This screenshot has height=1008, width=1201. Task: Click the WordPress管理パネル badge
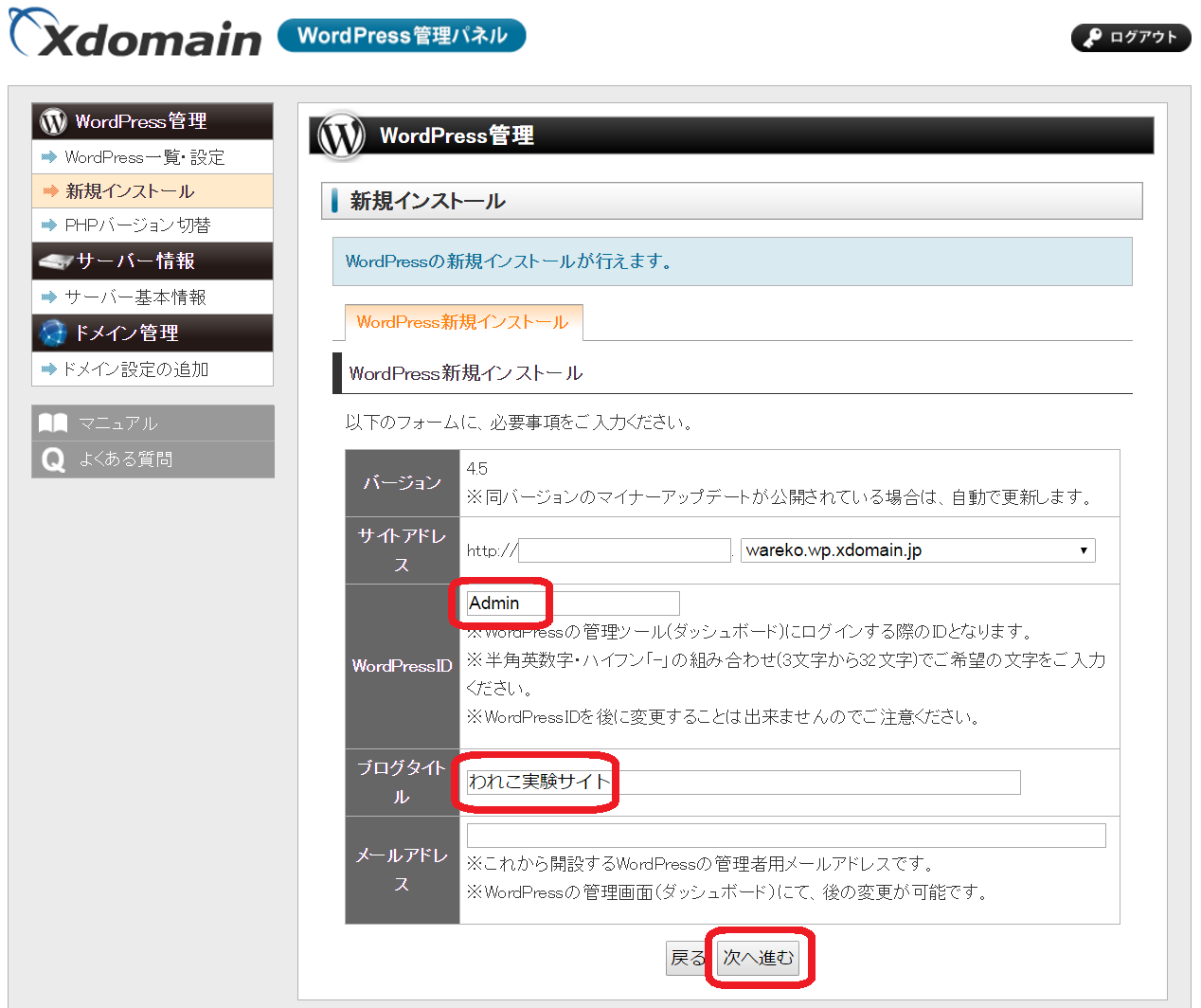pos(401,35)
